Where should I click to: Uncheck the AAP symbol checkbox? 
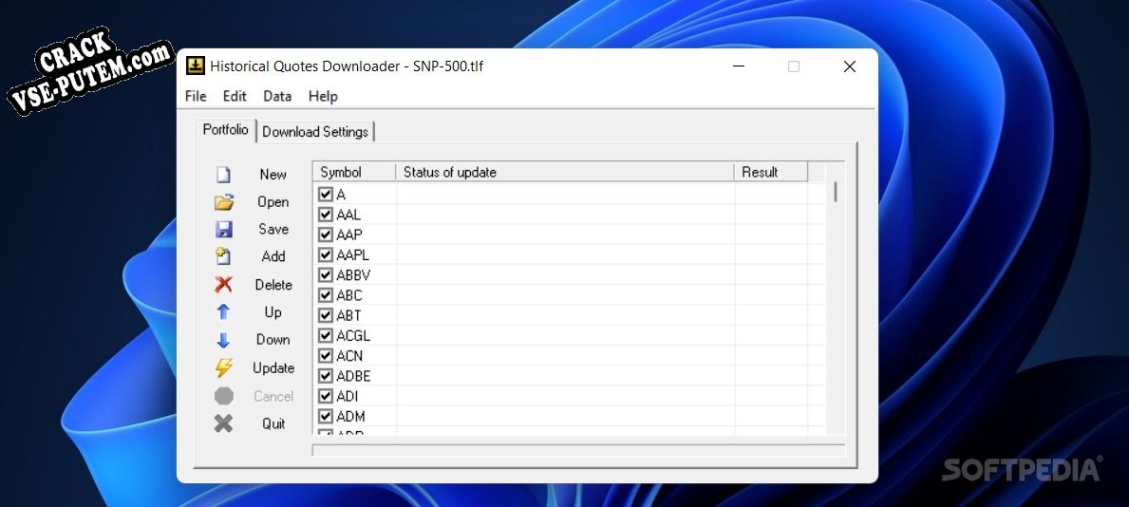[325, 235]
